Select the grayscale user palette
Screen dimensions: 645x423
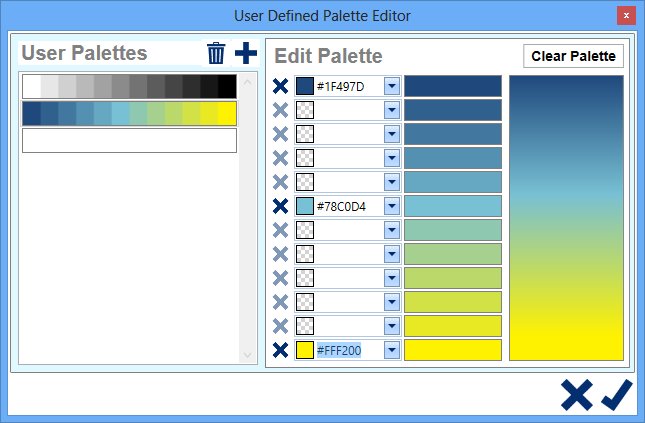click(129, 87)
